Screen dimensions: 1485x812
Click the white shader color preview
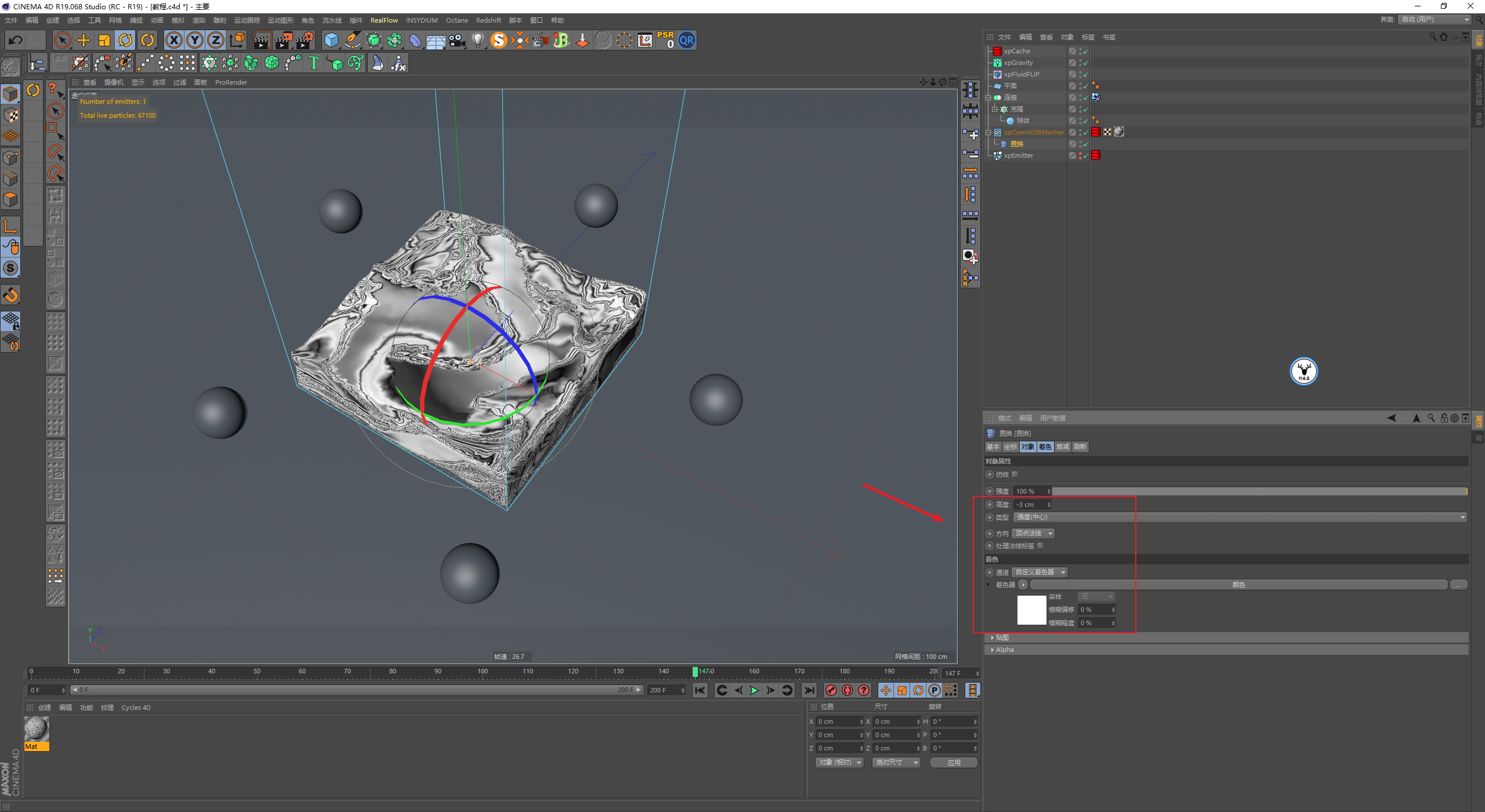1031,610
